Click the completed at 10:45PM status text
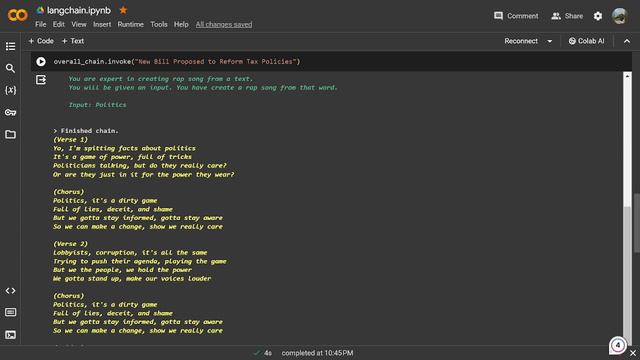 [x=317, y=353]
